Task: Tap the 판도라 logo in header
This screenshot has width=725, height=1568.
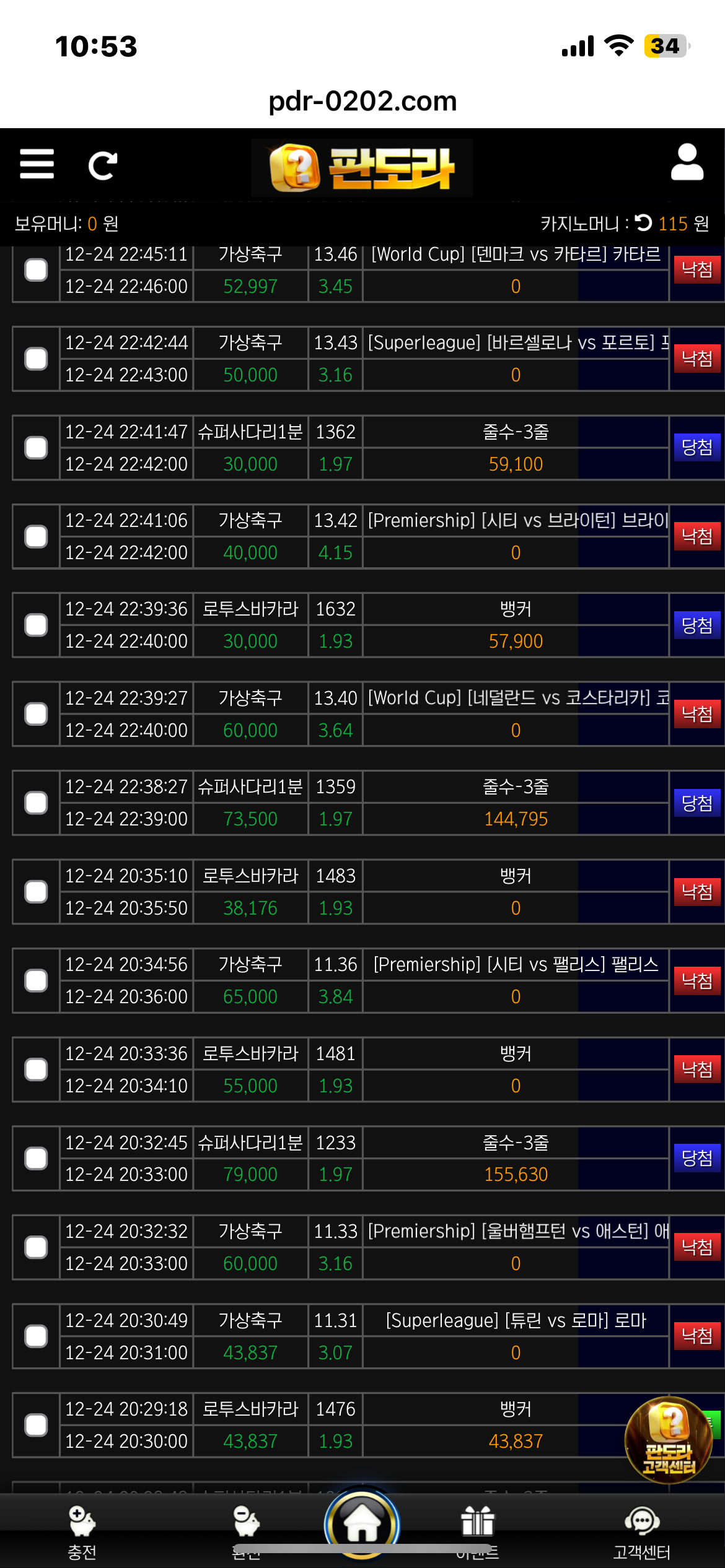Action: pos(362,167)
